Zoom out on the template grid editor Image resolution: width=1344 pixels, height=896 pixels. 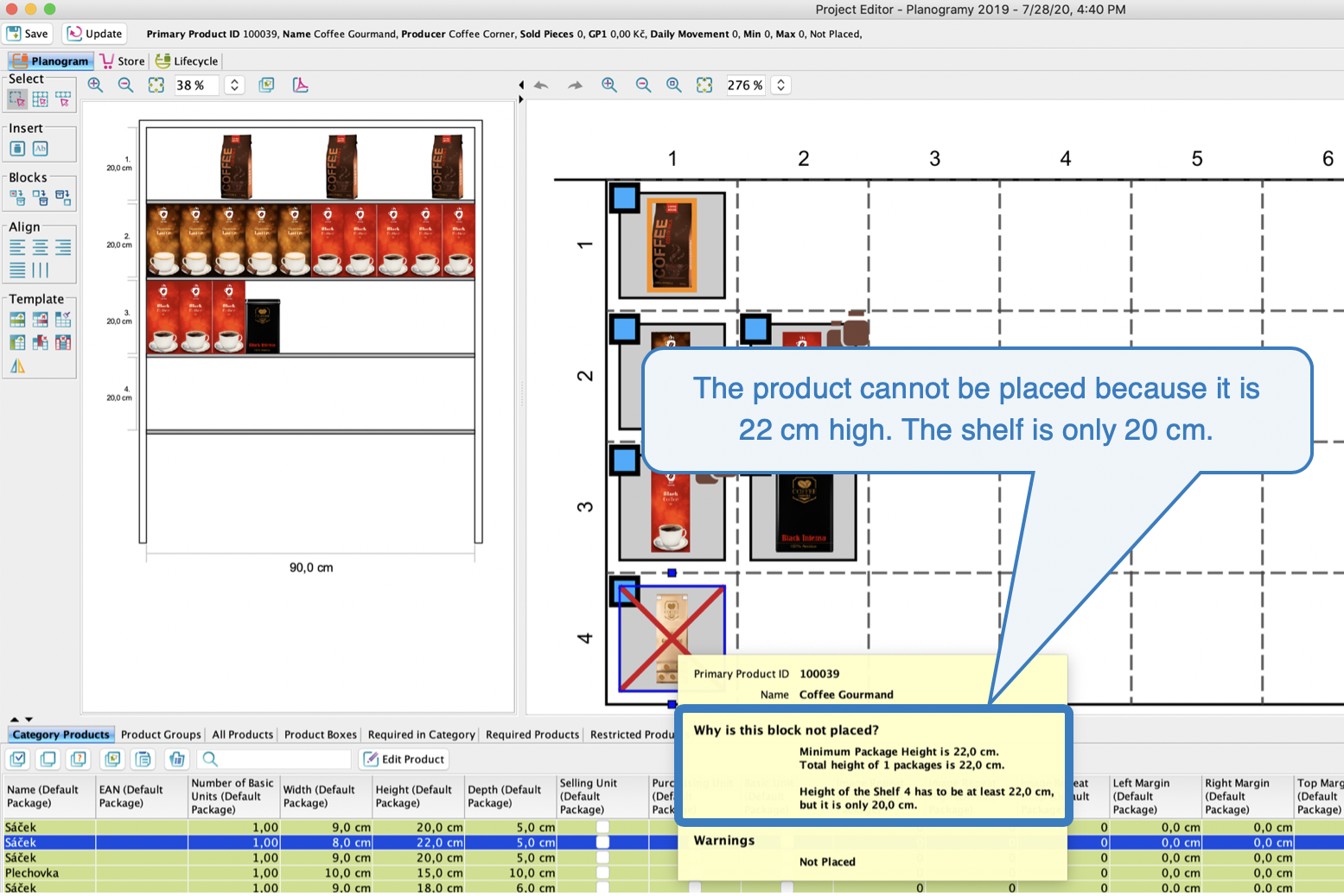[643, 85]
